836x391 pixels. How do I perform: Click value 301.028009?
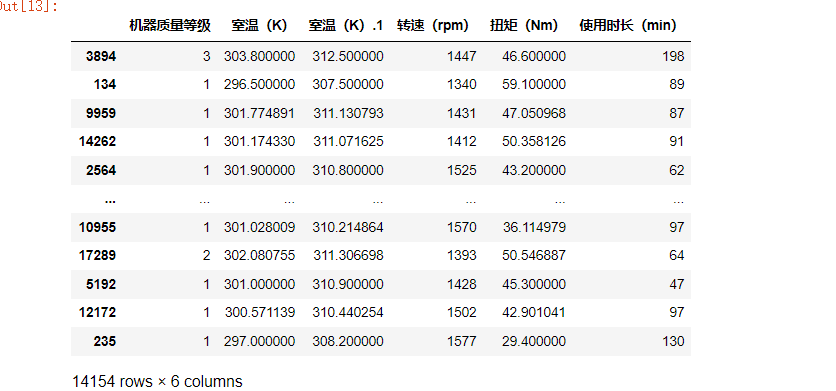[260, 228]
